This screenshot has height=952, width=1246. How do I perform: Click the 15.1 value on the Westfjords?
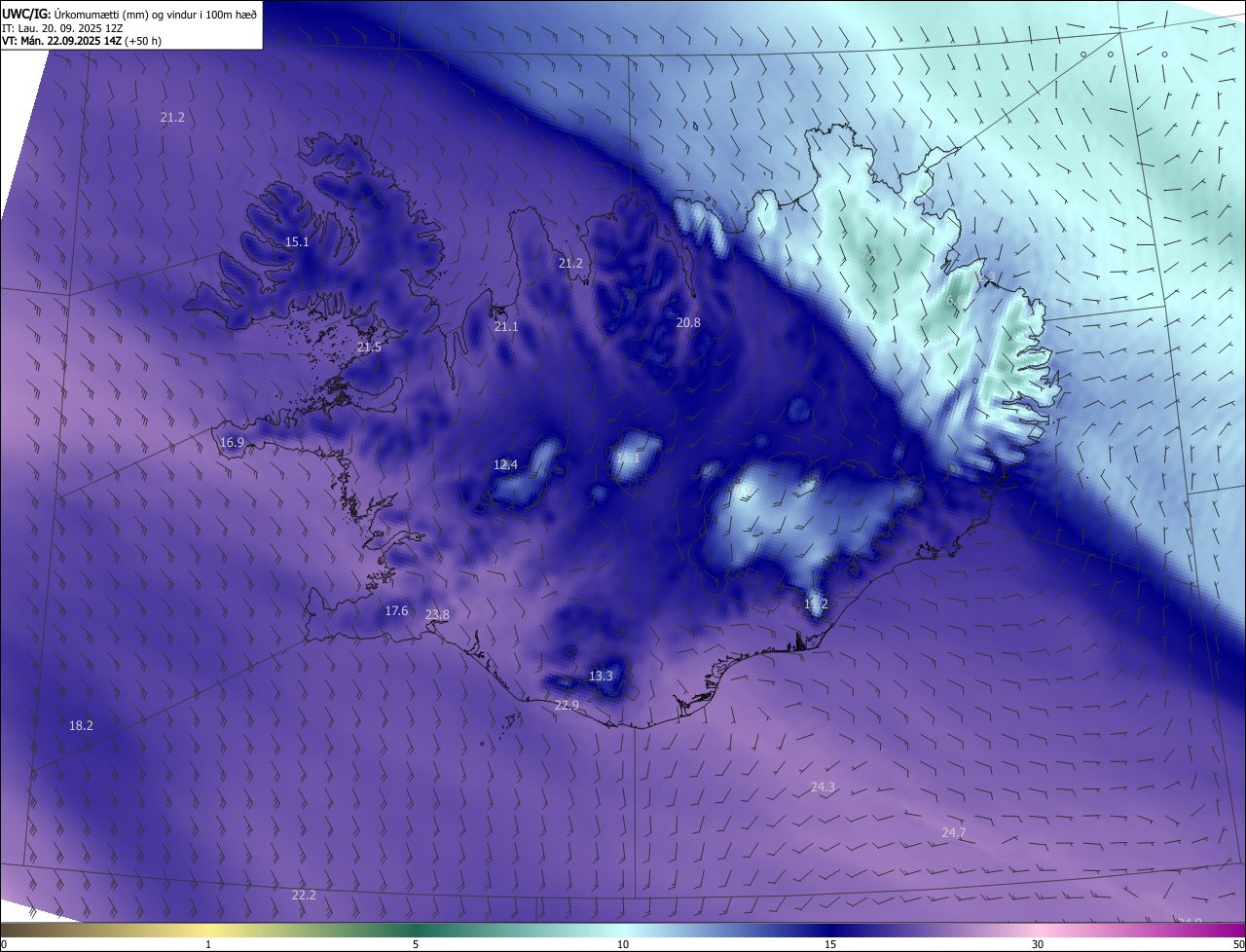297,241
